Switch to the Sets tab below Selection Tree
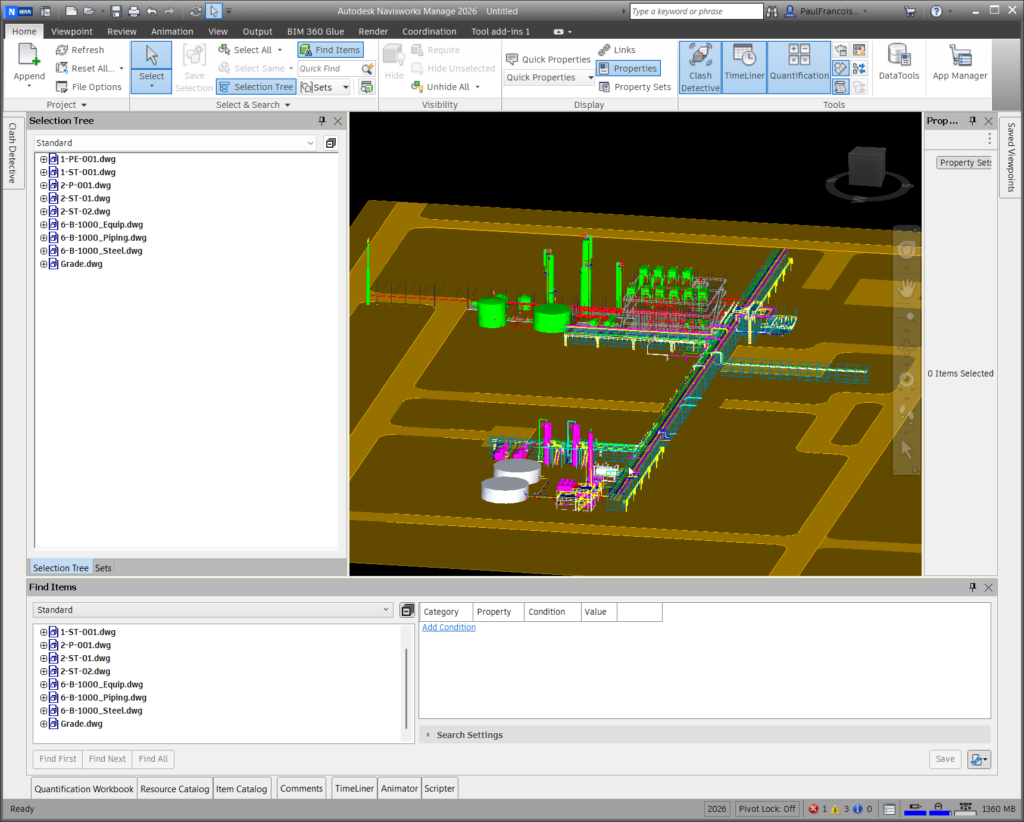Image resolution: width=1024 pixels, height=822 pixels. pyautogui.click(x=103, y=568)
